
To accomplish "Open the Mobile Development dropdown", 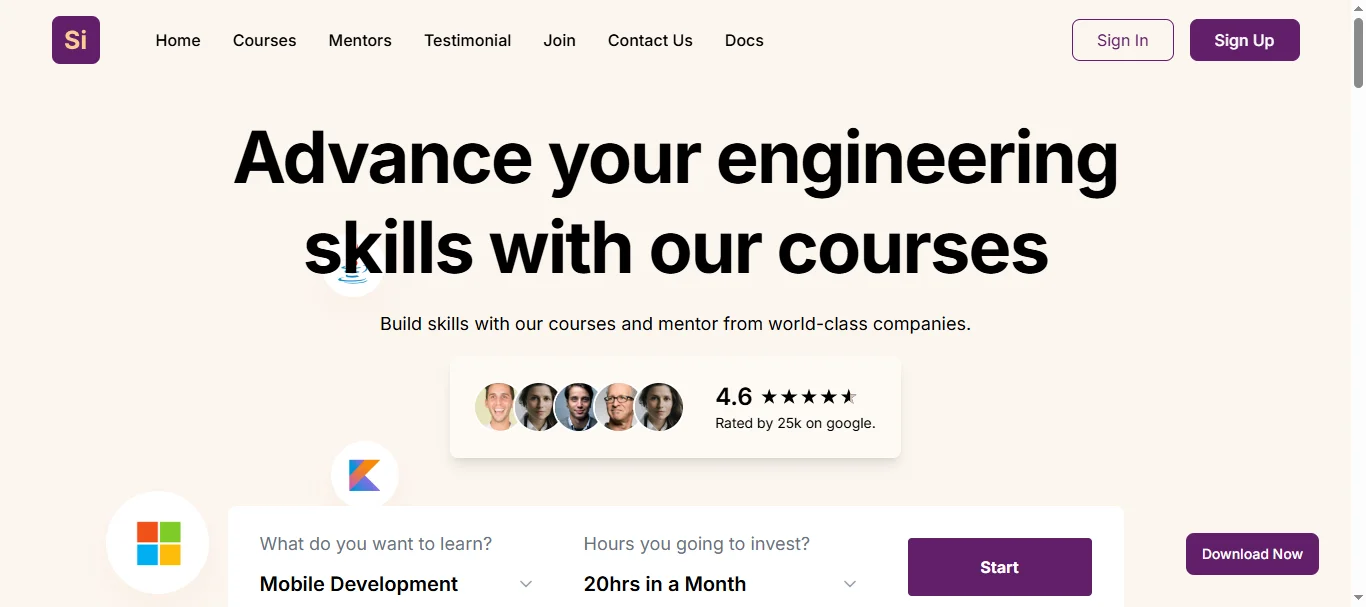I will (x=395, y=583).
